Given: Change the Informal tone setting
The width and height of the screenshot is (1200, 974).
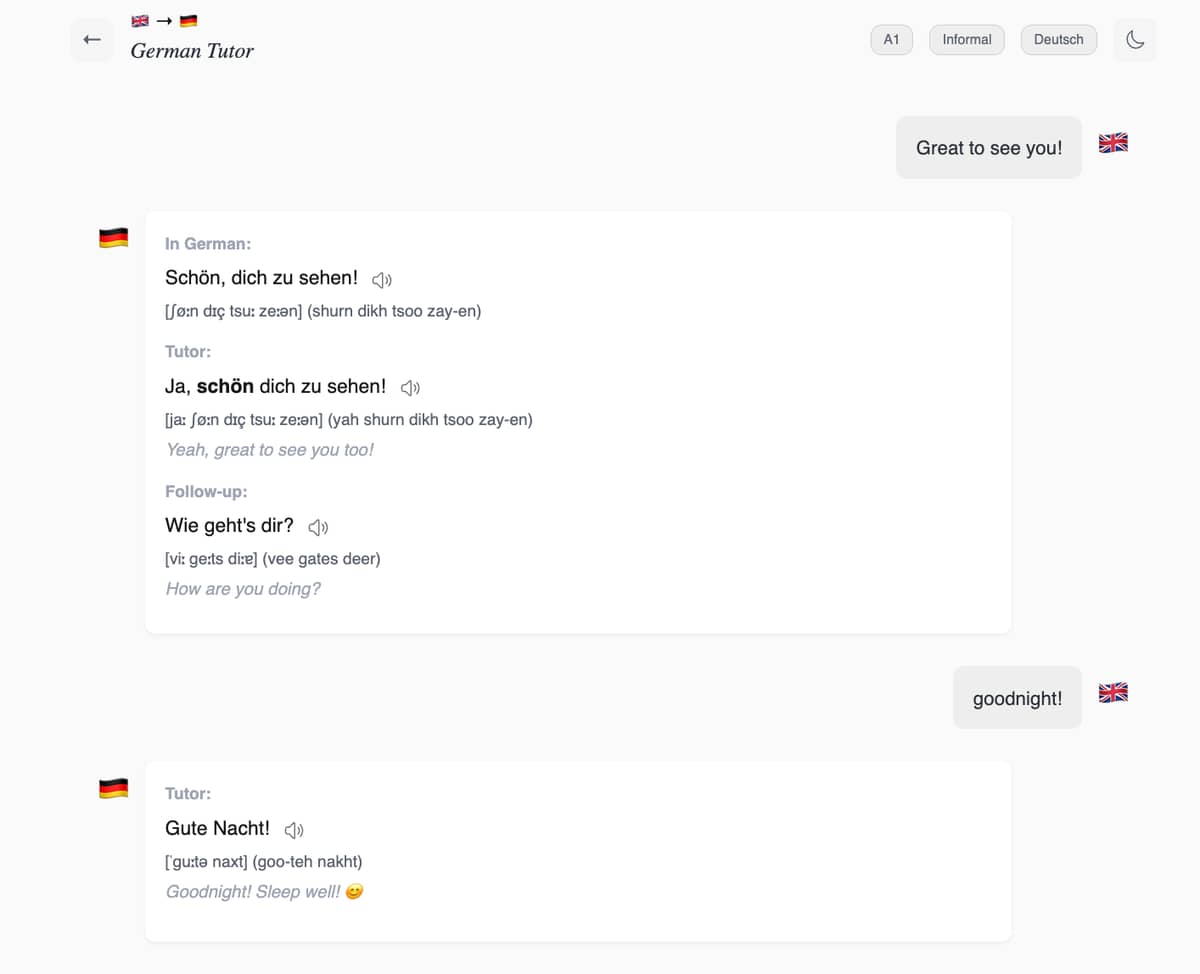Looking at the screenshot, I should click(967, 40).
